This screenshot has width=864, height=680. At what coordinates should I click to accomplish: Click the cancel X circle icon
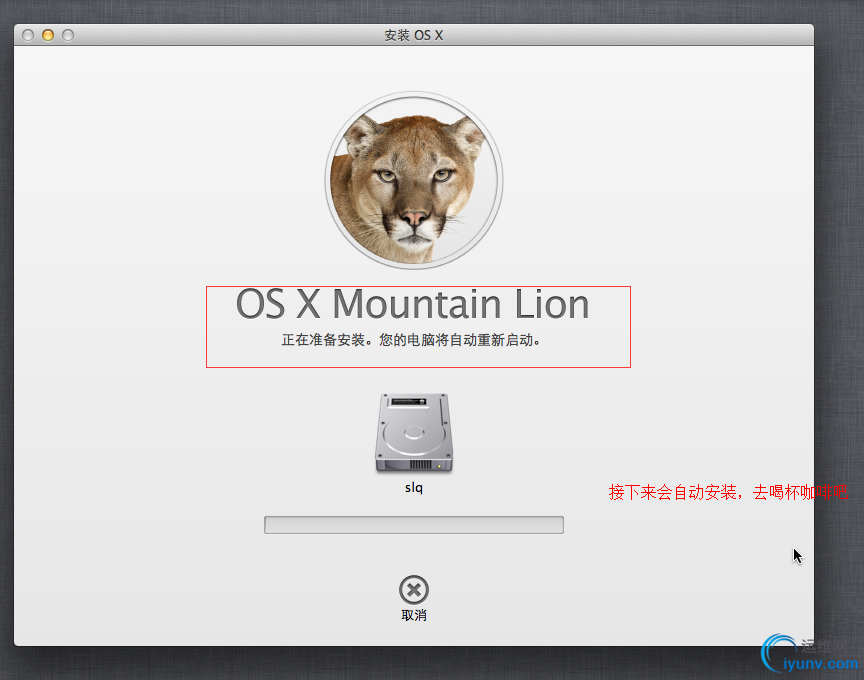(414, 590)
